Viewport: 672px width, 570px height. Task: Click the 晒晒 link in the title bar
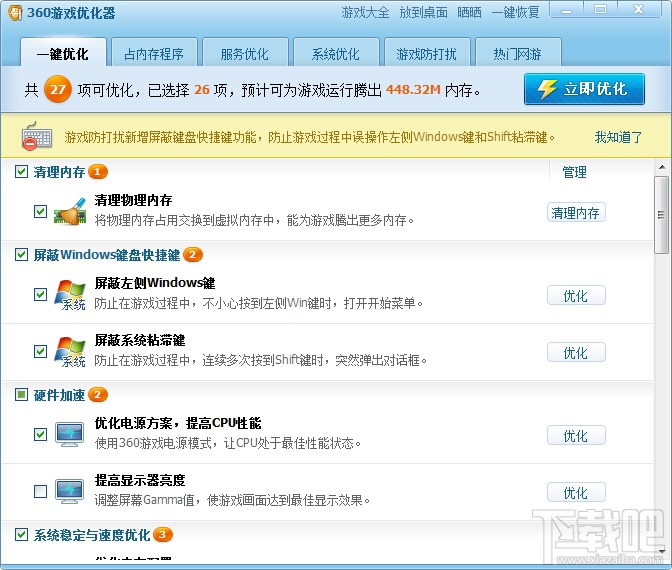click(469, 12)
